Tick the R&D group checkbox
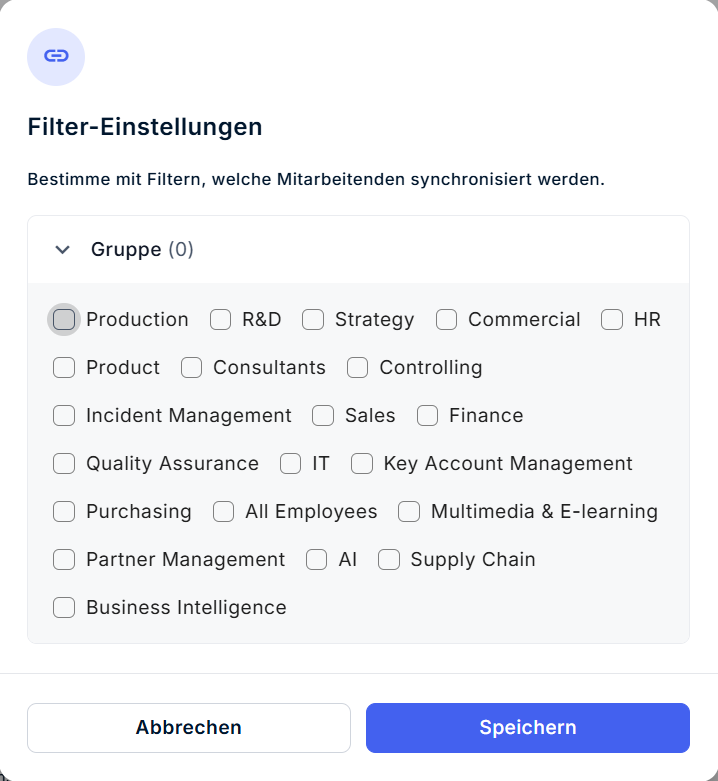Screen dimensions: 718x781 (x=221, y=320)
